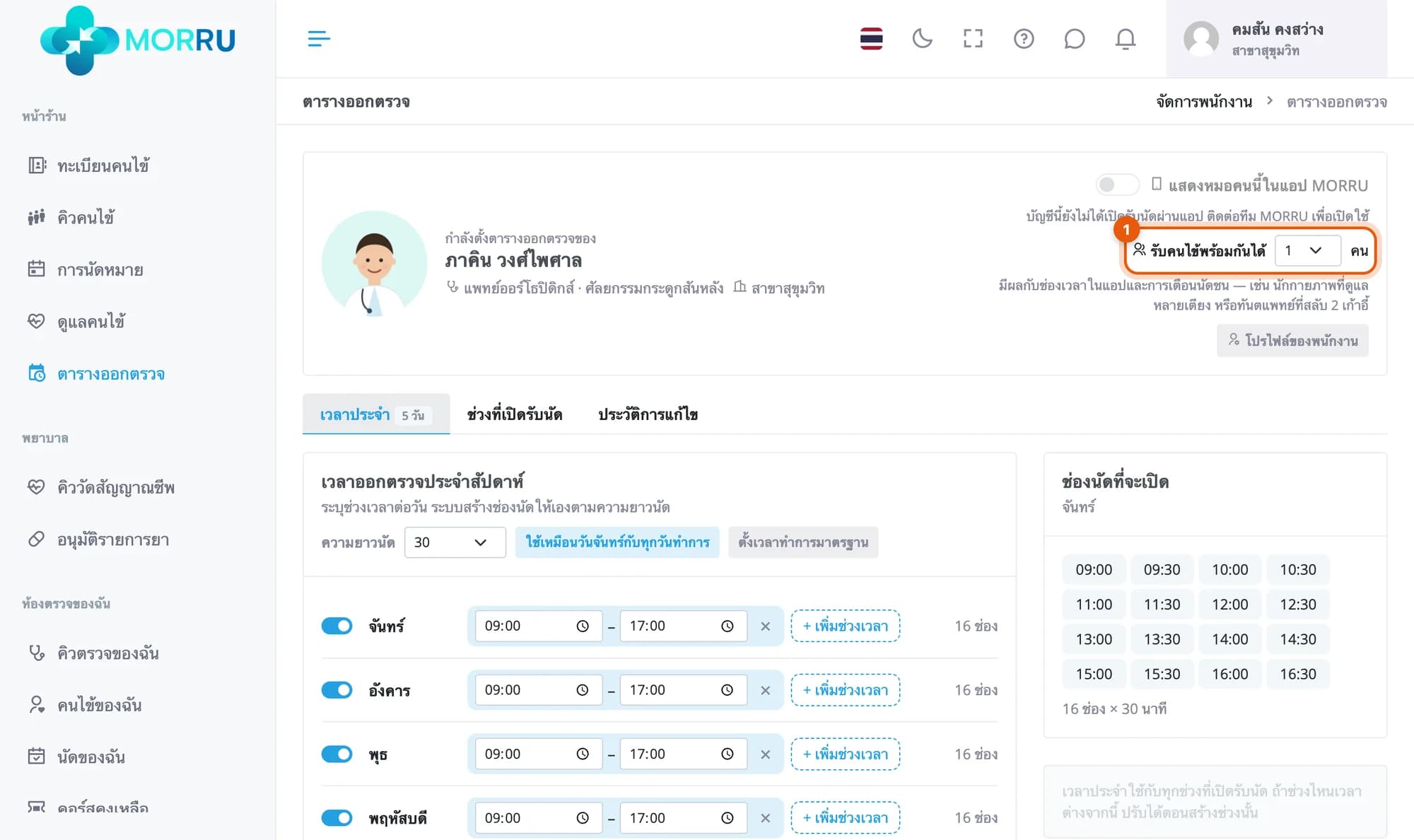1414x840 pixels.
Task: Open รับคนไข้พร้อมกันได้ count dropdown
Action: click(1308, 250)
